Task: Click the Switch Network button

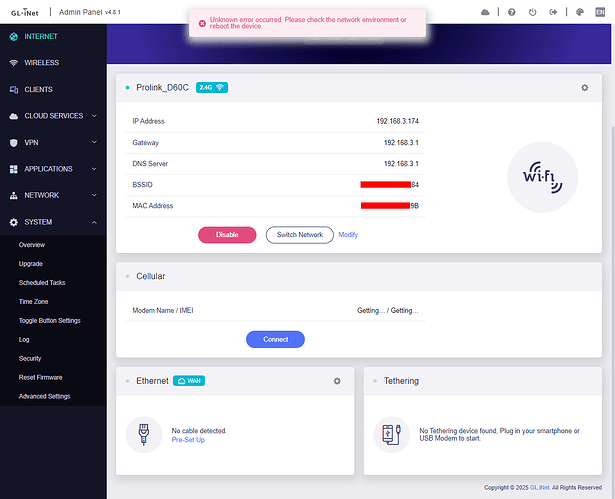Action: (x=299, y=235)
